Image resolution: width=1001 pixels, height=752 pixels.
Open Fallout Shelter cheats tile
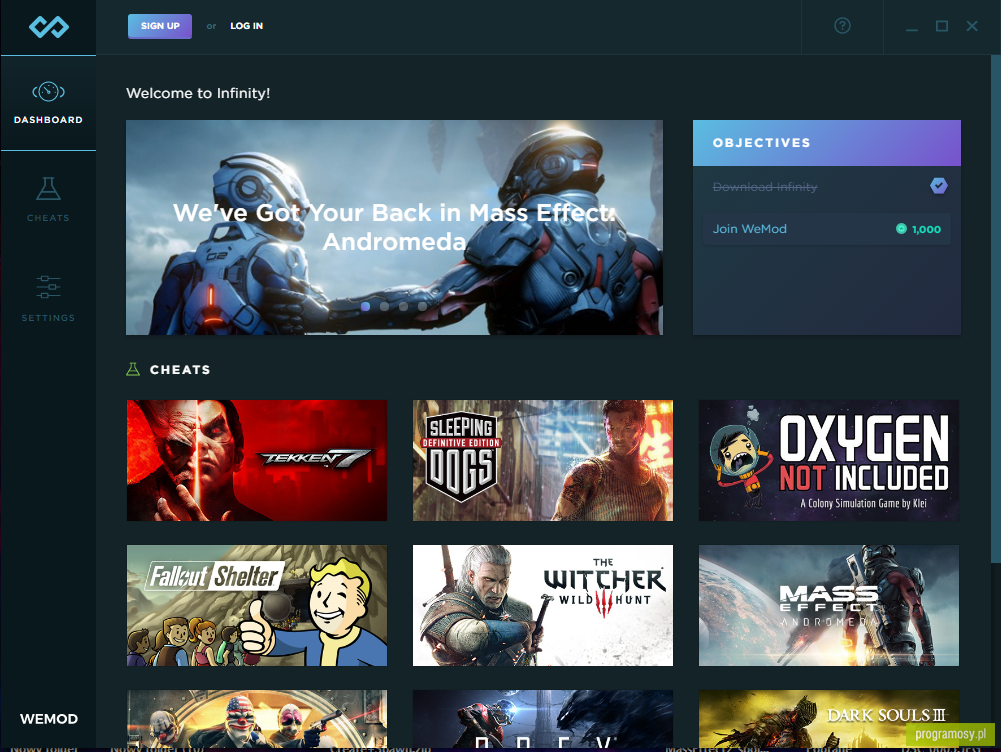click(257, 605)
